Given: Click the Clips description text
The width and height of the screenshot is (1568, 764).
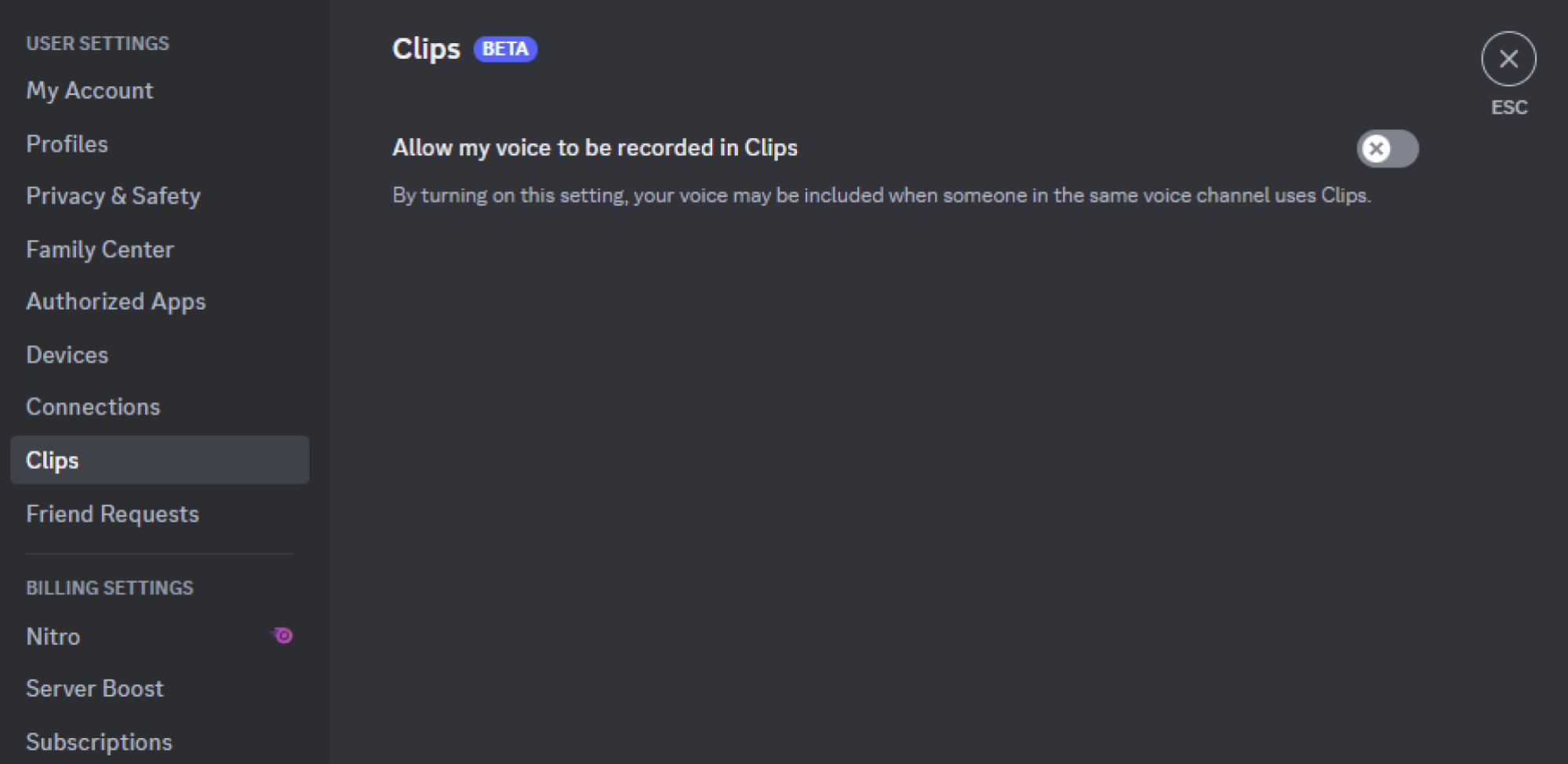Looking at the screenshot, I should click(882, 195).
